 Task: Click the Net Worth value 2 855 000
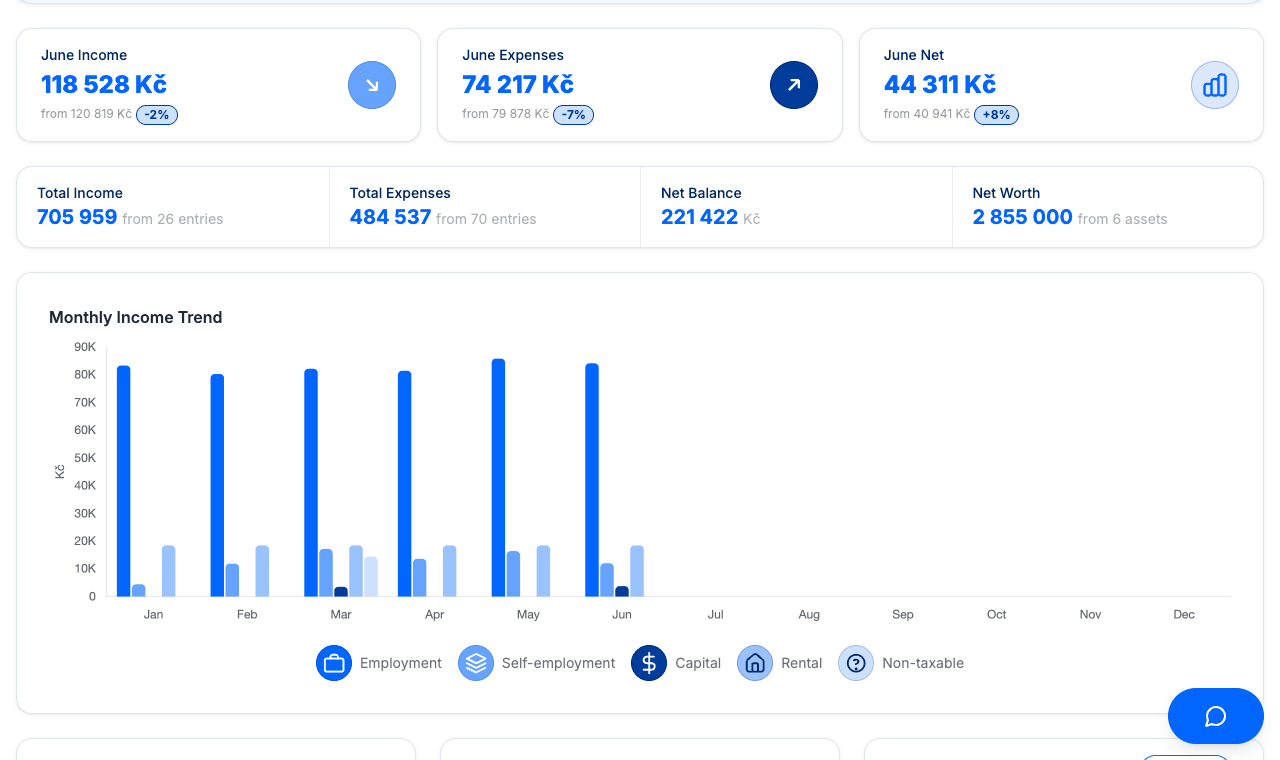(1022, 217)
